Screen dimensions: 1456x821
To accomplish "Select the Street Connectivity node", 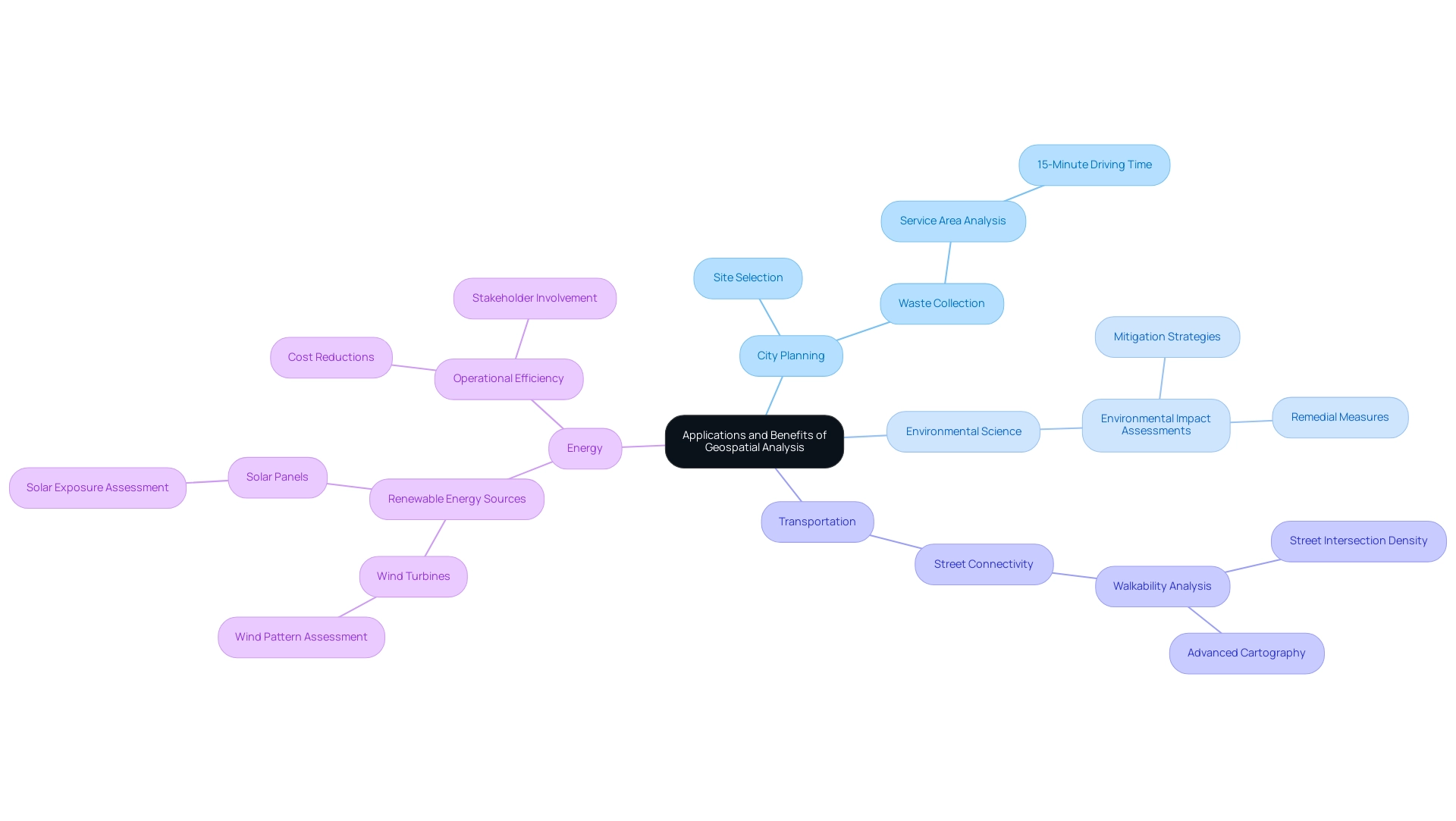I will [x=984, y=563].
